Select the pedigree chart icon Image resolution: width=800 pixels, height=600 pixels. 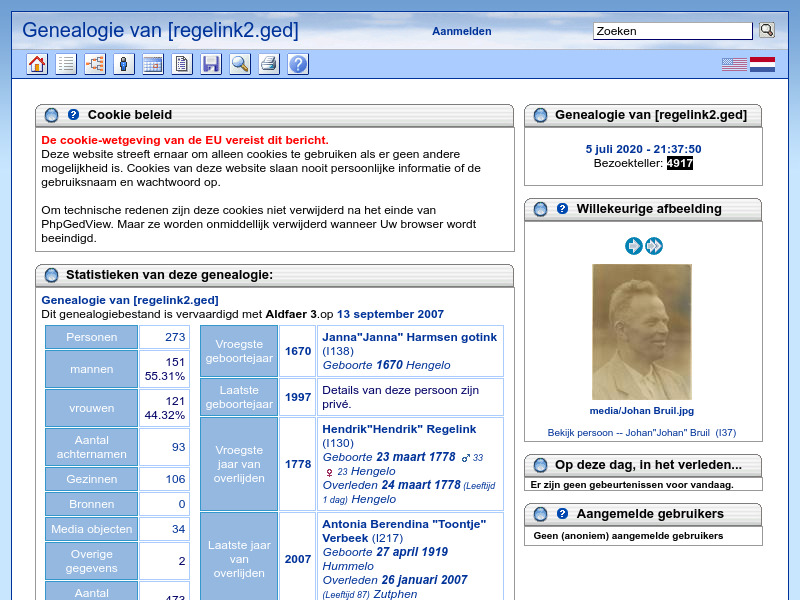click(94, 64)
